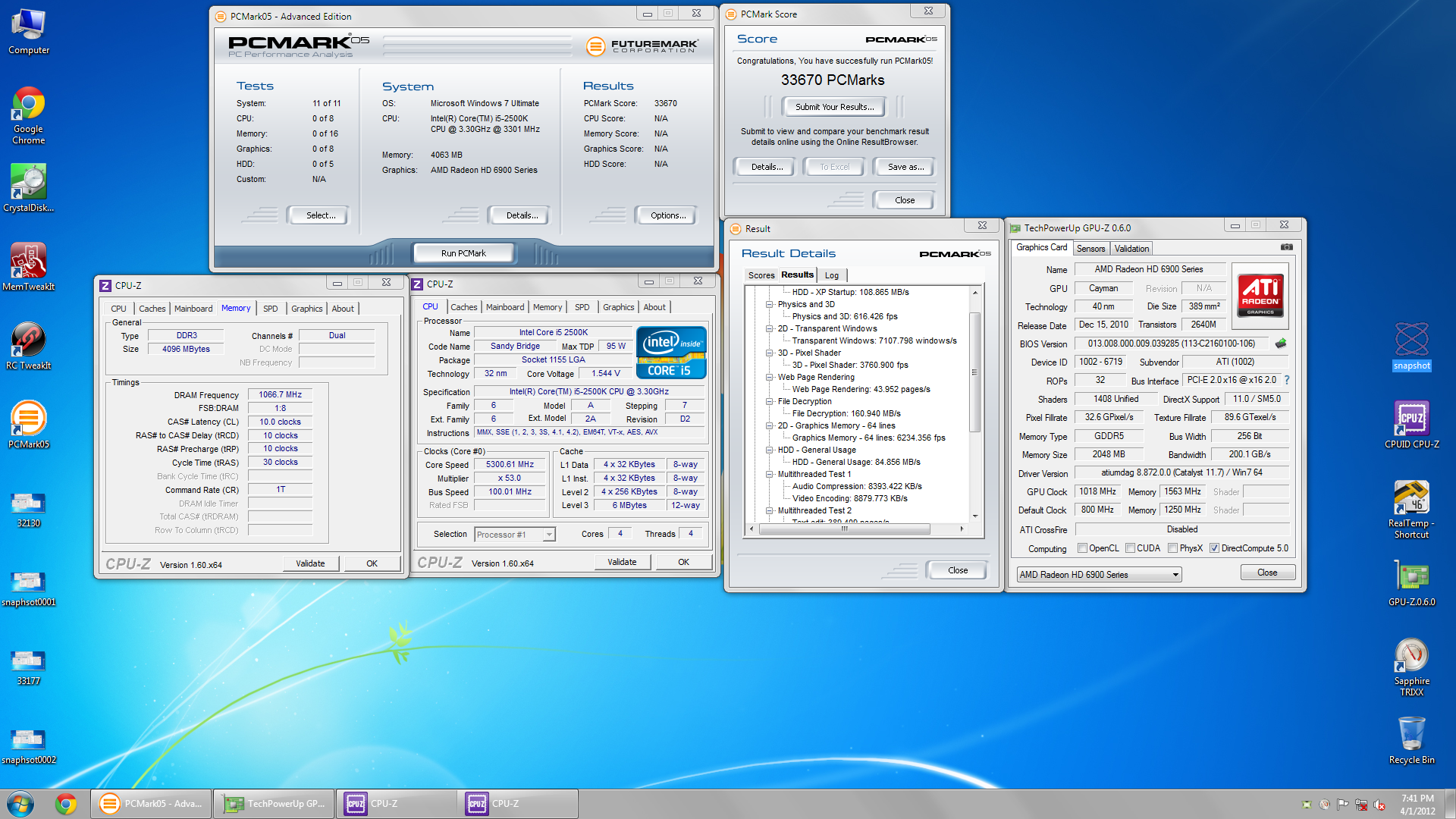Click the Result Details vertical scrollbar thumb
Image resolution: width=1456 pixels, height=819 pixels.
click(x=974, y=372)
